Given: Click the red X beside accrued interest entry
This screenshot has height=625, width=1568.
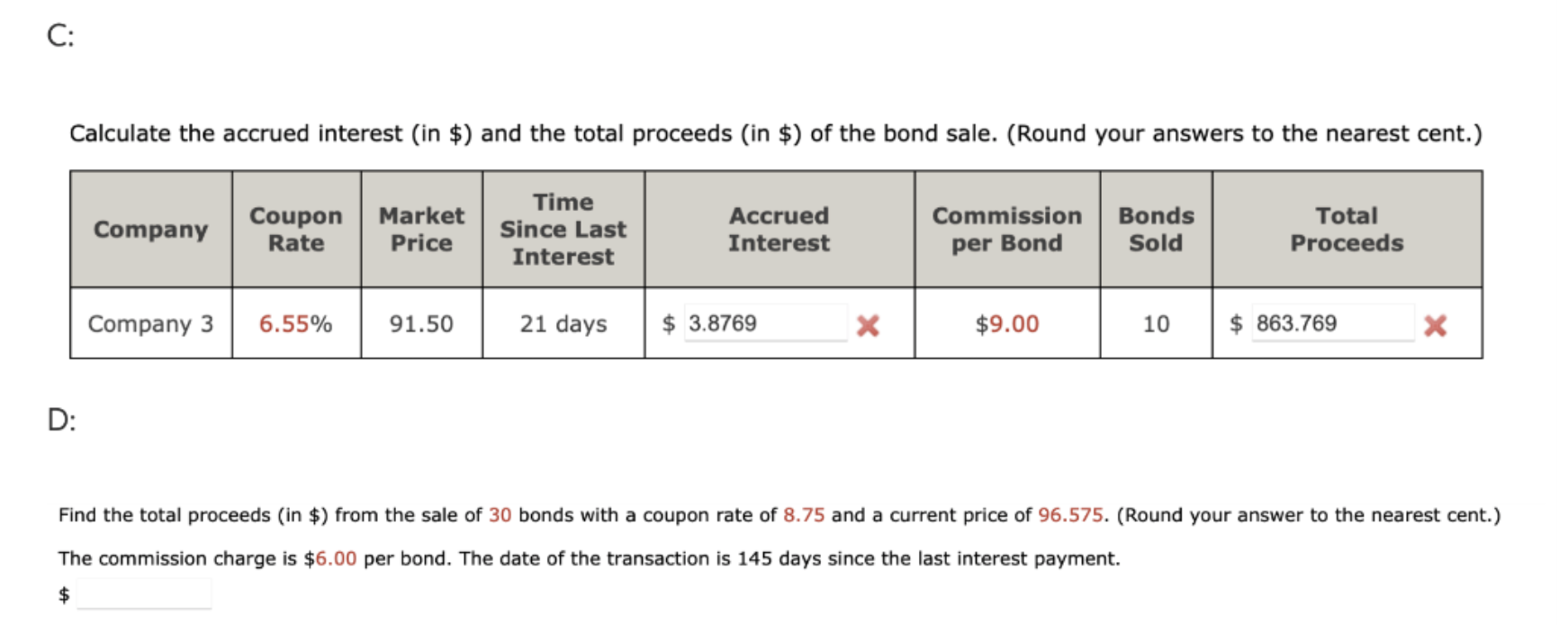Looking at the screenshot, I should click(868, 326).
